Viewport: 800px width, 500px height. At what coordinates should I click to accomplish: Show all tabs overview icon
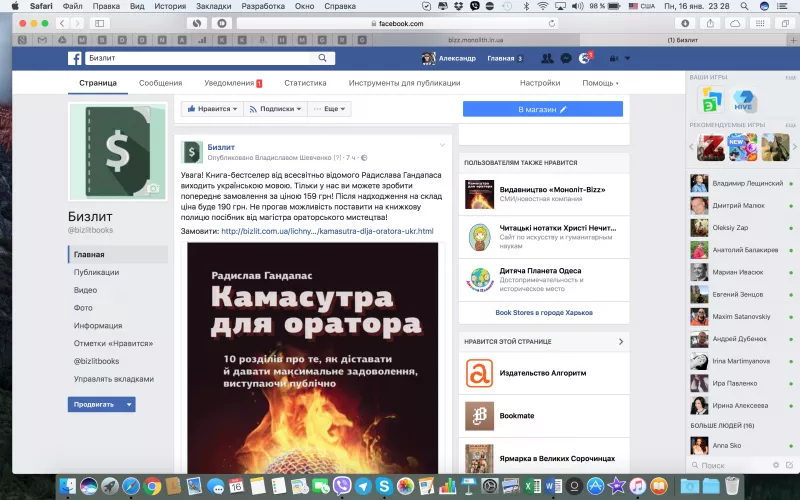[785, 23]
